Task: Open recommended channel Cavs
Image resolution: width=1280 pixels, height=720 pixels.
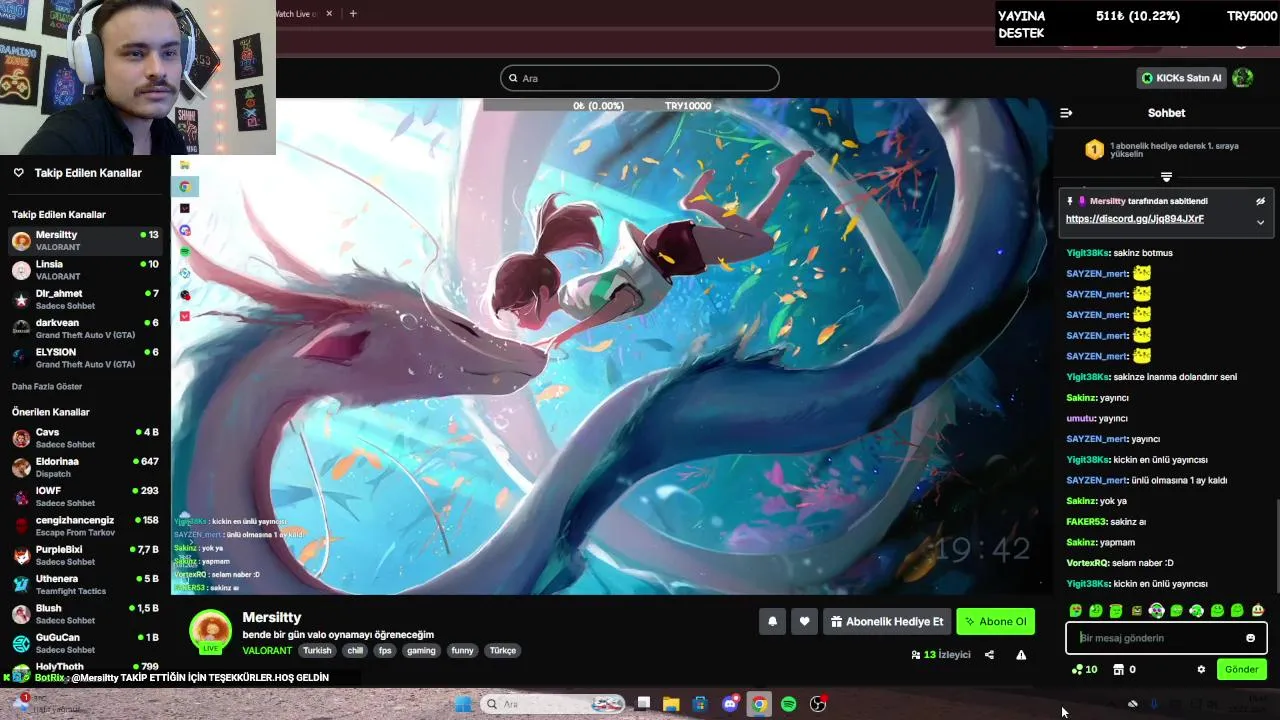Action: click(85, 438)
